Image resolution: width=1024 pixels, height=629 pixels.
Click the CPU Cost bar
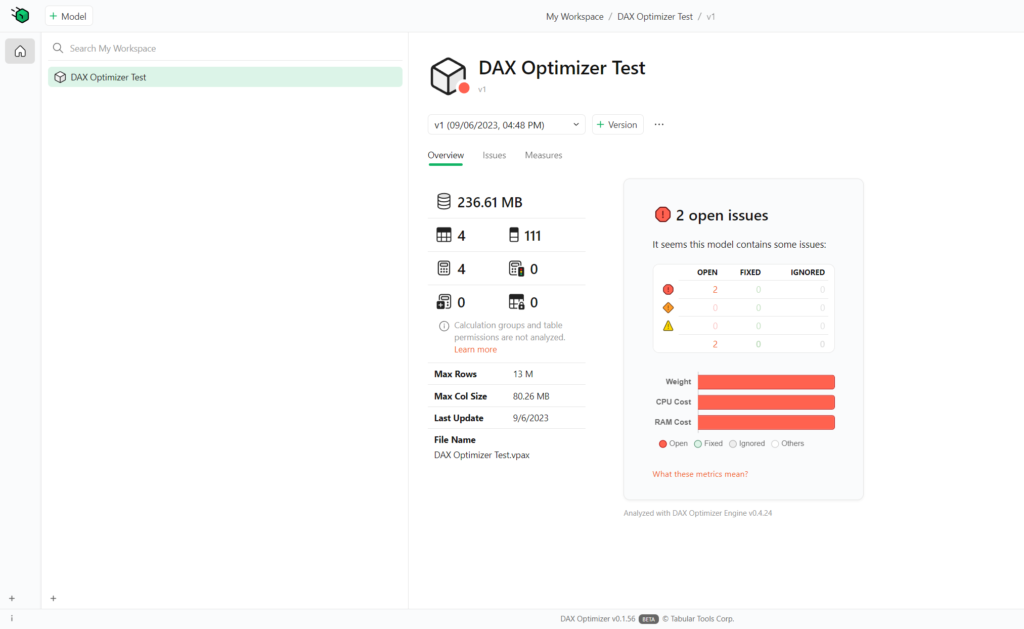(x=766, y=402)
